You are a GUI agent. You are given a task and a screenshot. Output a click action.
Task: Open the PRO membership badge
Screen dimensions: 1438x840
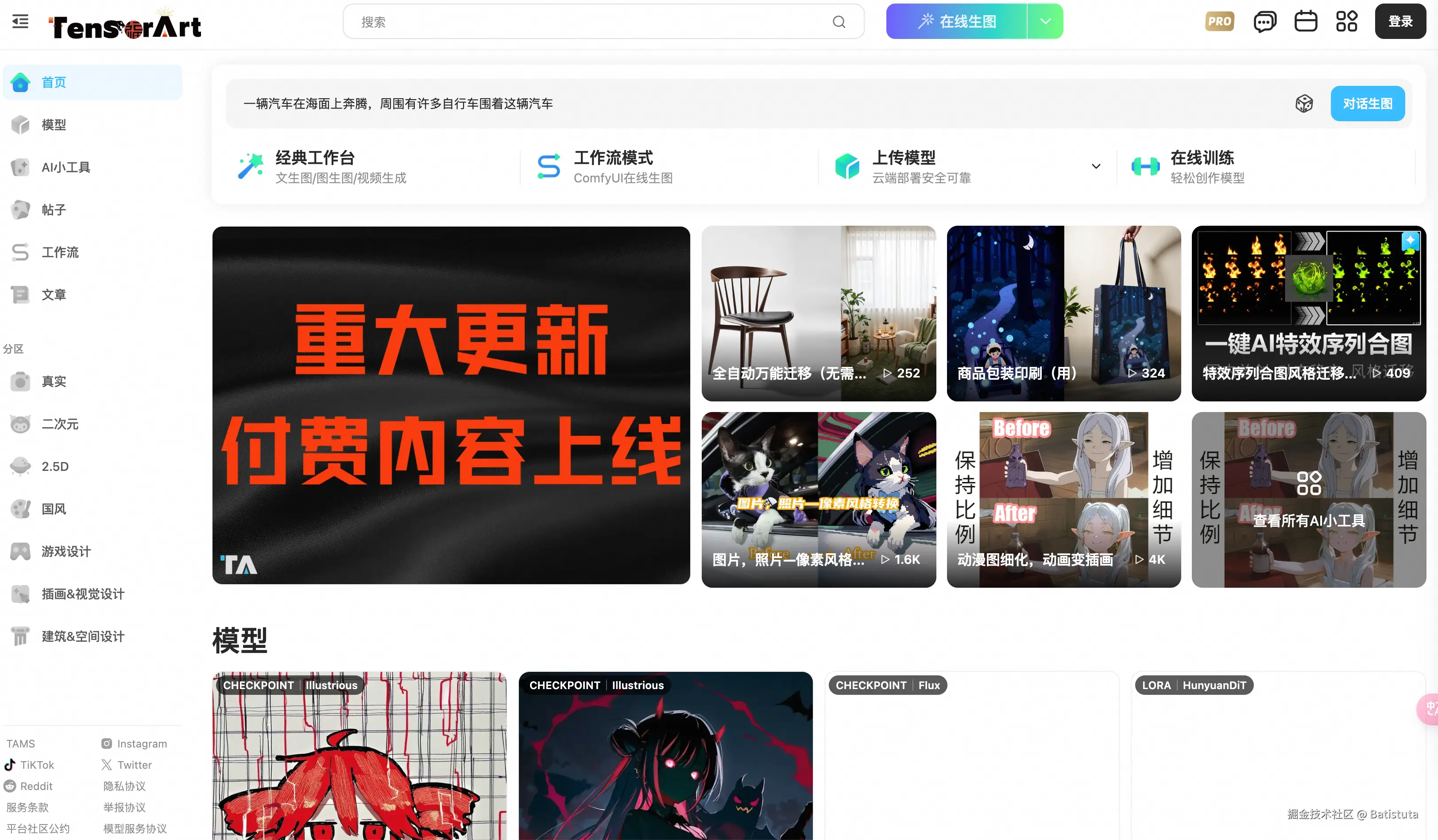[x=1219, y=22]
